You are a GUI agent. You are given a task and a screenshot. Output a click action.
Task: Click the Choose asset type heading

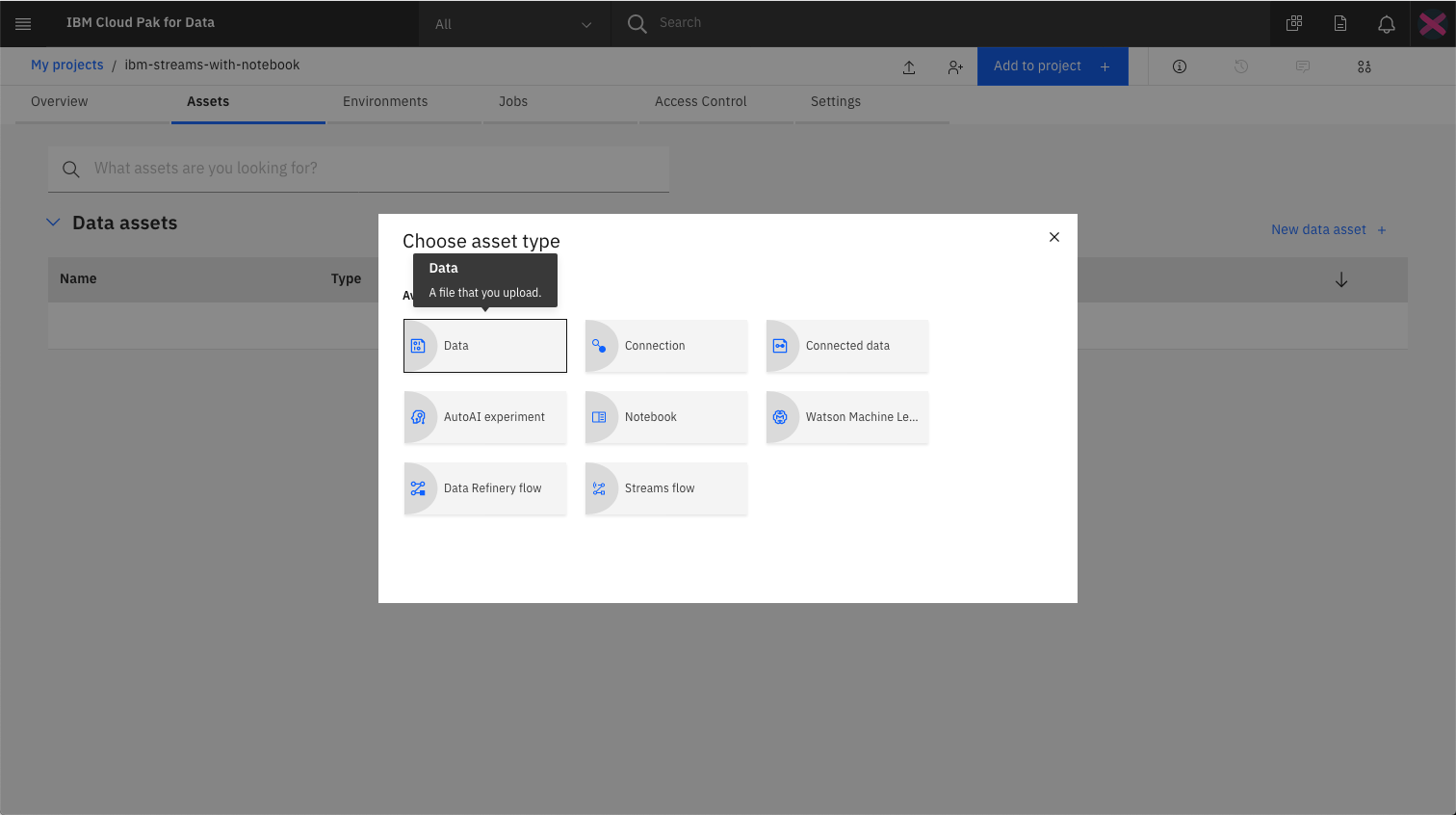tap(481, 241)
